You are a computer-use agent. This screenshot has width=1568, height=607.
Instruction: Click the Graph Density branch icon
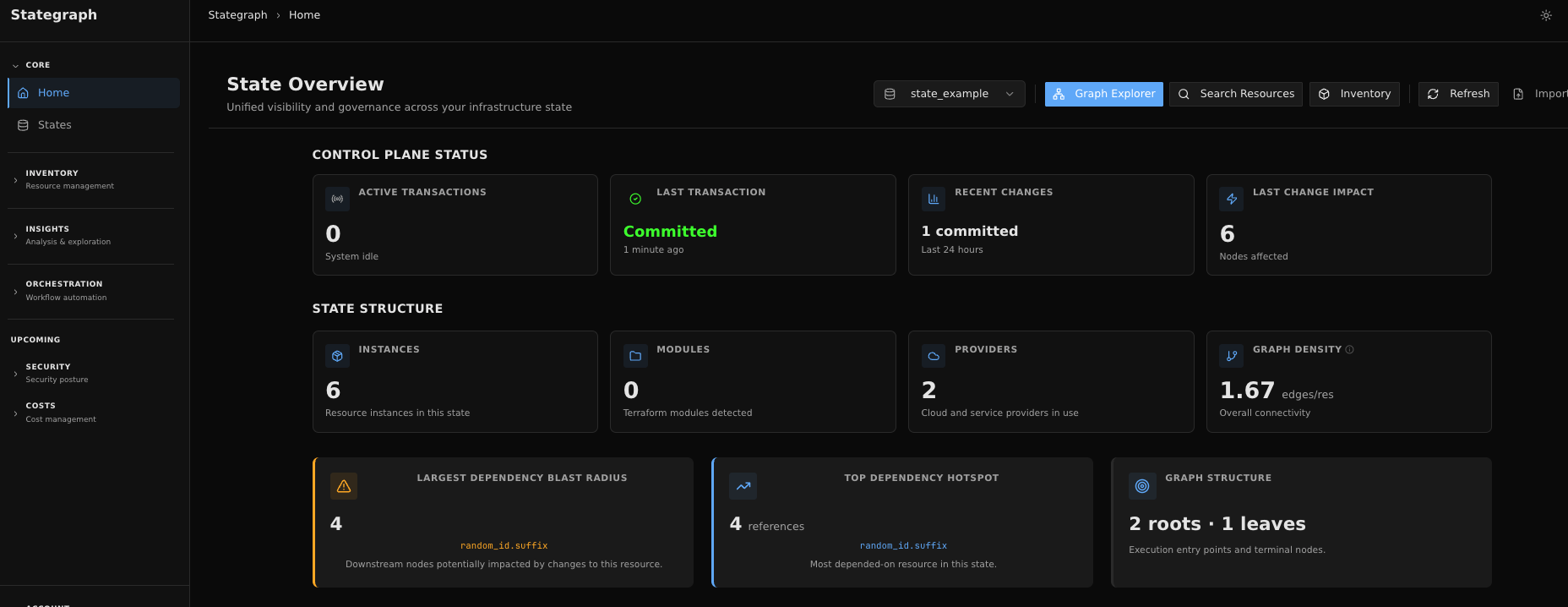tap(1232, 356)
